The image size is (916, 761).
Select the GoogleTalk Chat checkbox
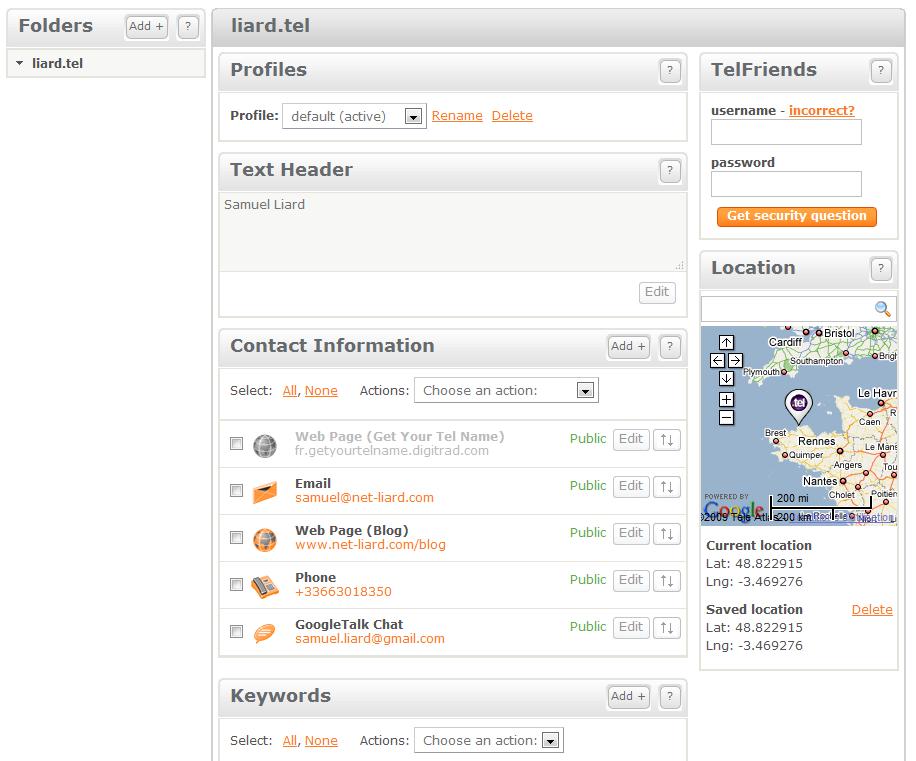click(x=237, y=632)
